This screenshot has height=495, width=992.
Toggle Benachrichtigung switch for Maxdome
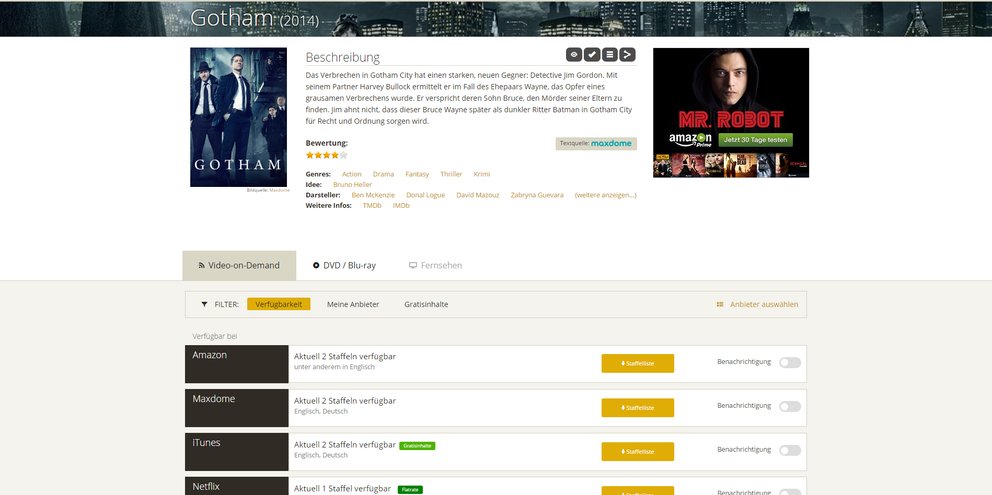[x=790, y=406]
